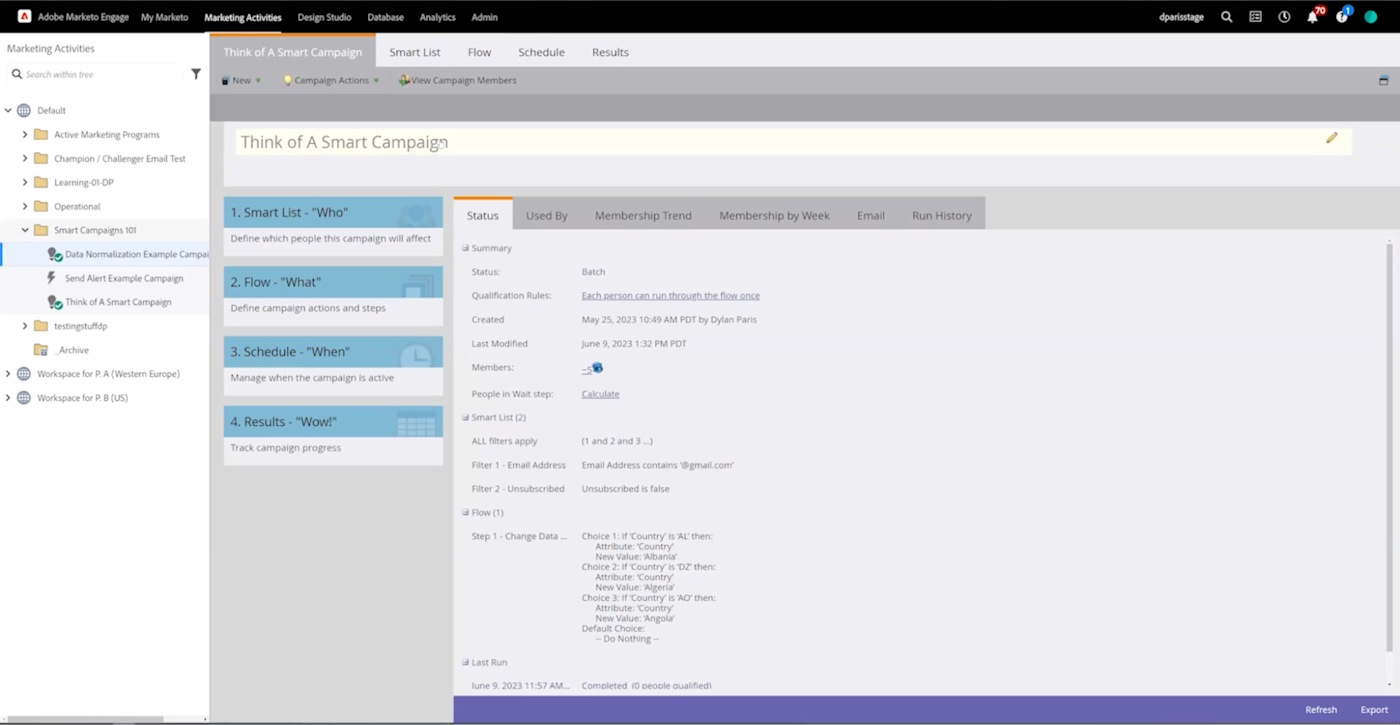Collapse the Summary section

coord(465,248)
